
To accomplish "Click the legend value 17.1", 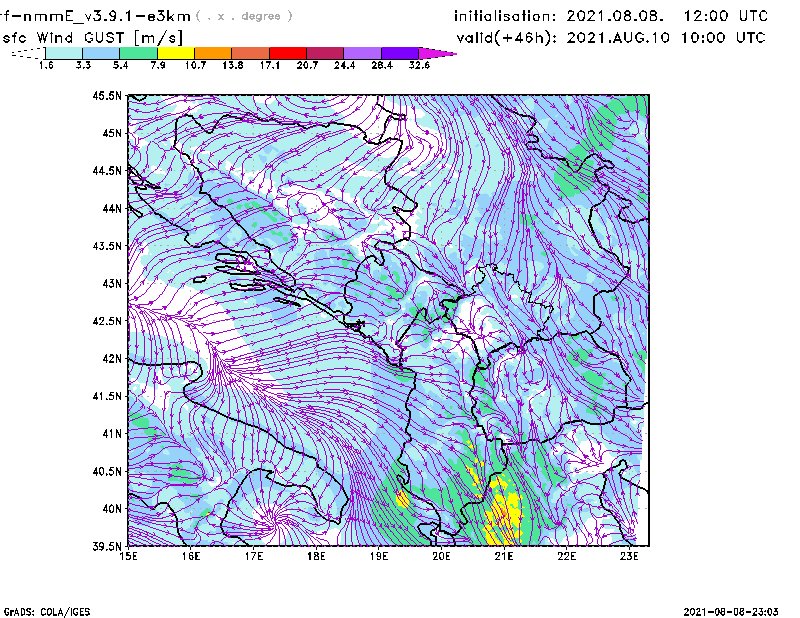I will 270,65.
